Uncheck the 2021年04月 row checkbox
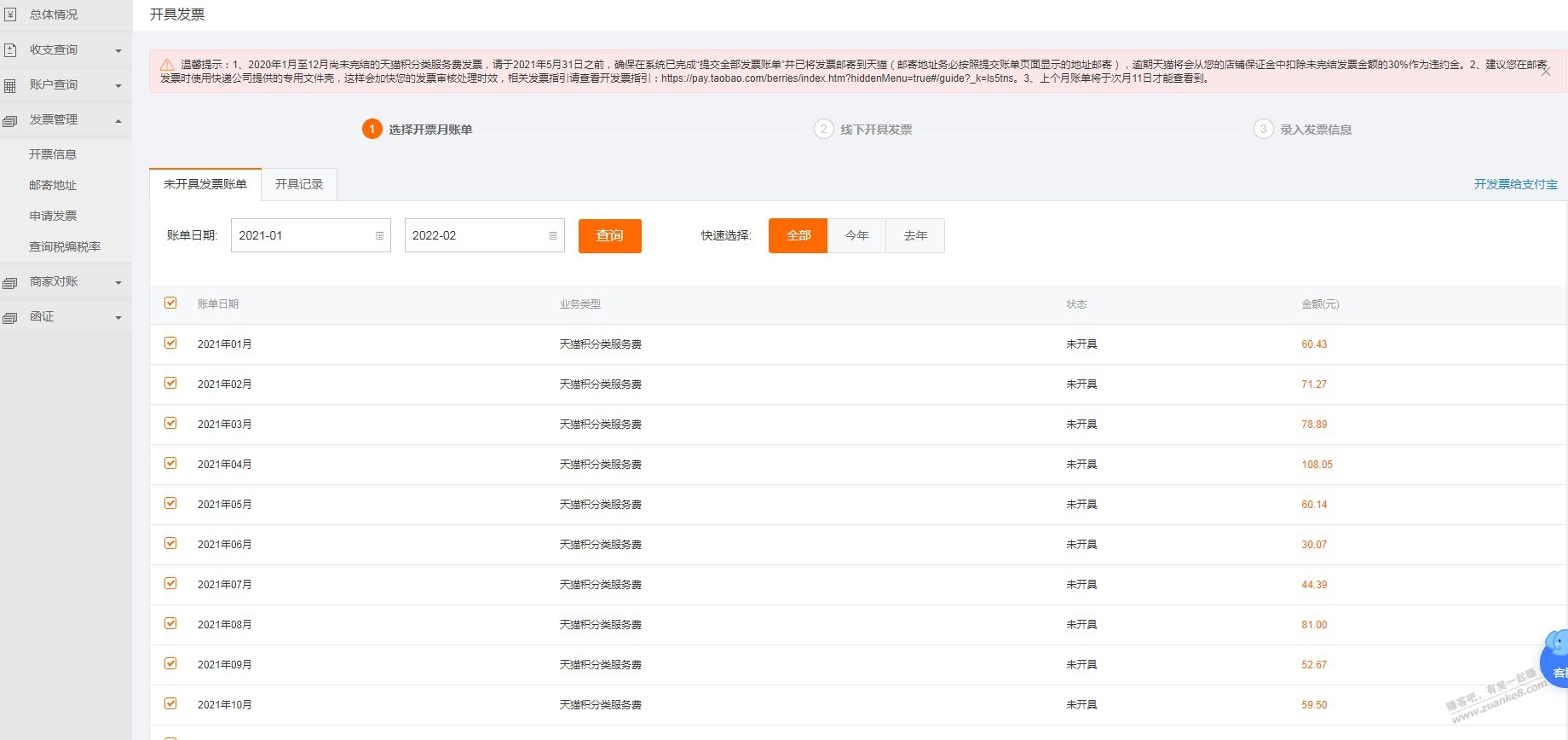This screenshot has width=1568, height=740. 170,463
